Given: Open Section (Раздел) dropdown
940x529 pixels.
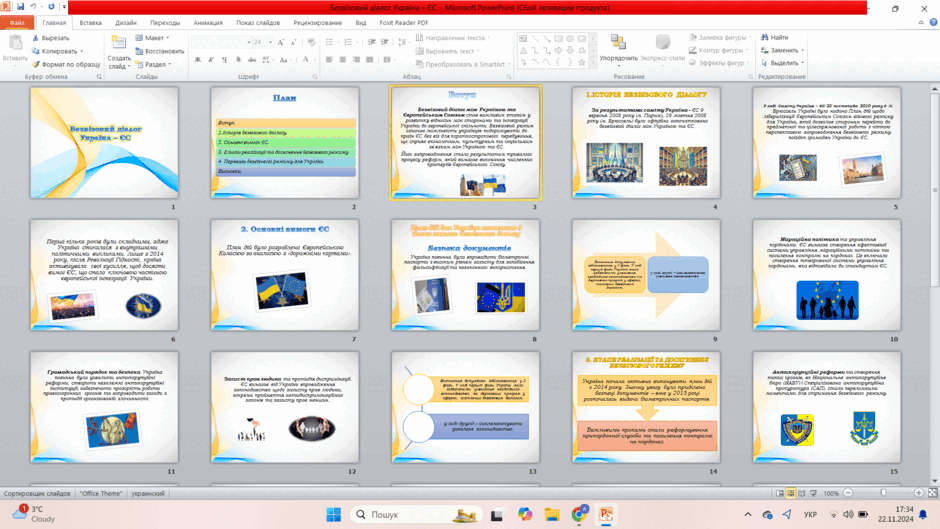Looking at the screenshot, I should pyautogui.click(x=153, y=64).
